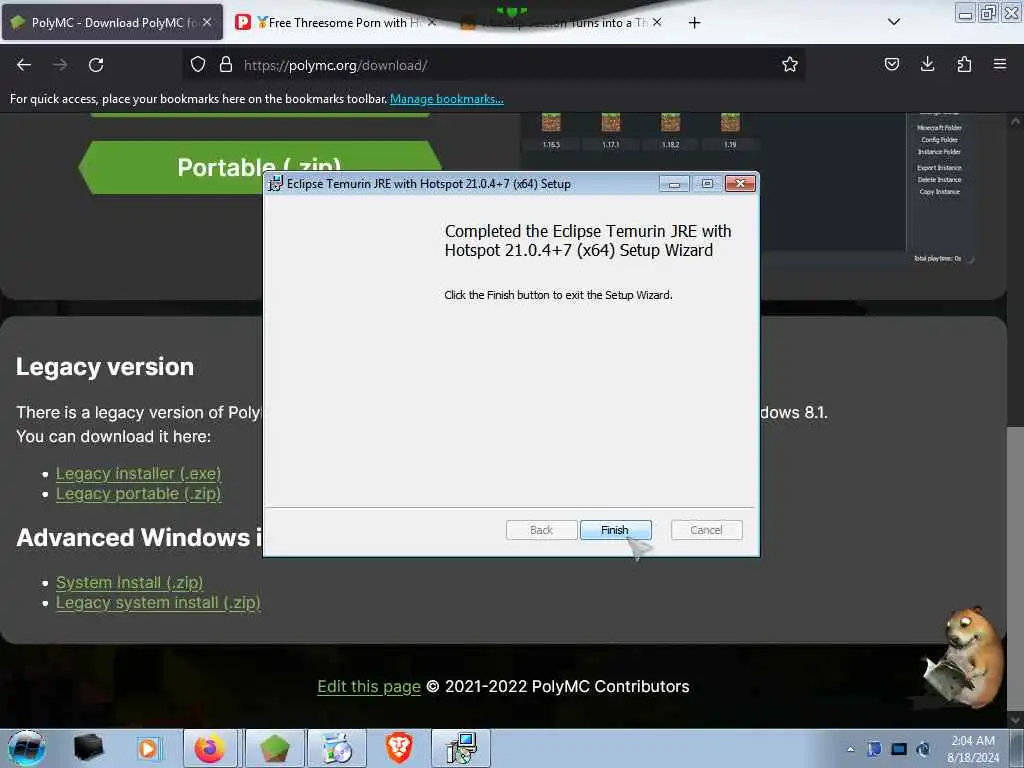This screenshot has height=768, width=1024.
Task: Open the new tab plus button
Action: click(x=694, y=23)
